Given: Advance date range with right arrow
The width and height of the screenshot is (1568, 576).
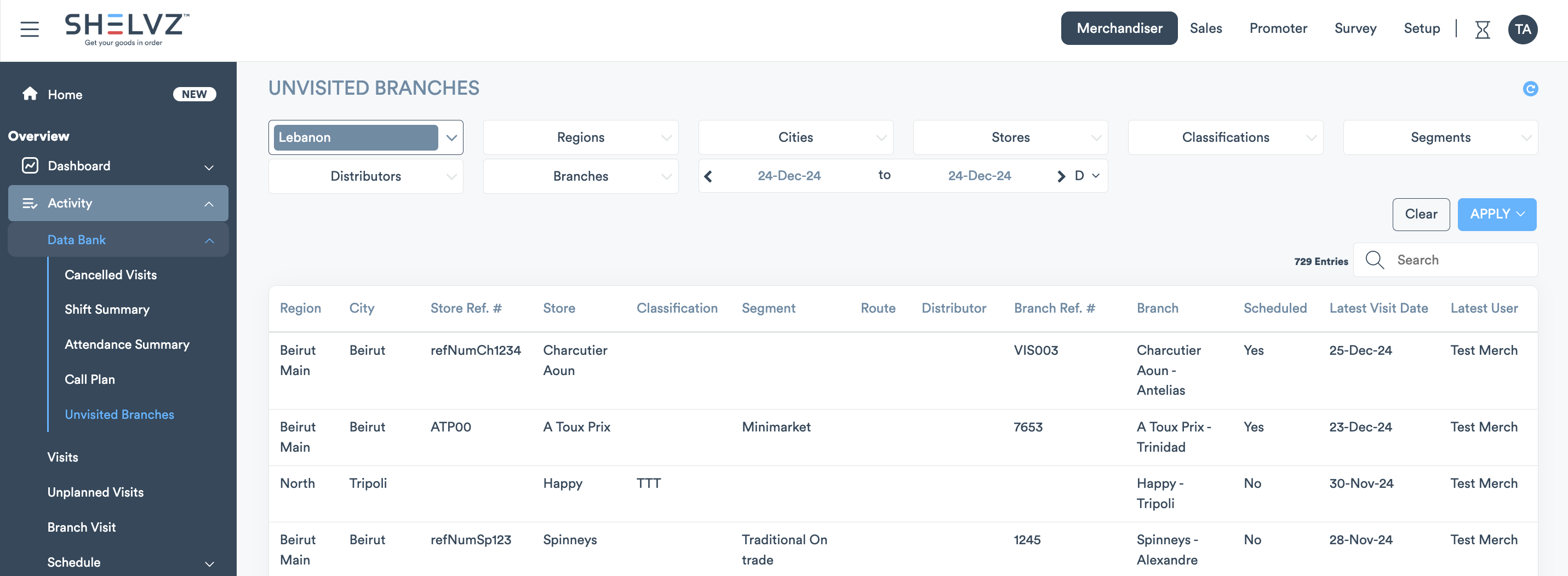Looking at the screenshot, I should (x=1061, y=176).
